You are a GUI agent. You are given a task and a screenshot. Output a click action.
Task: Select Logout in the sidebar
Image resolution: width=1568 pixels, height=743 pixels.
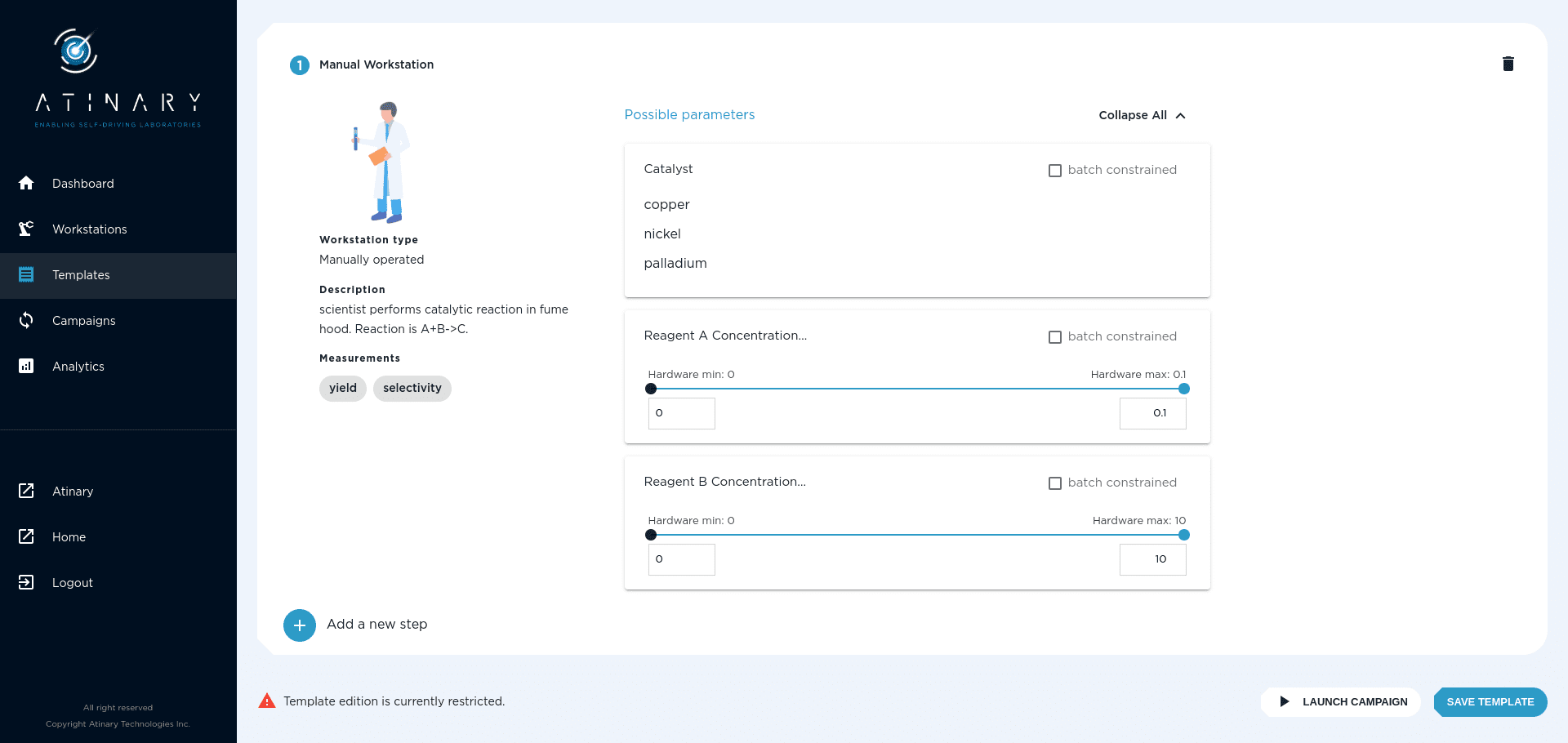click(118, 582)
